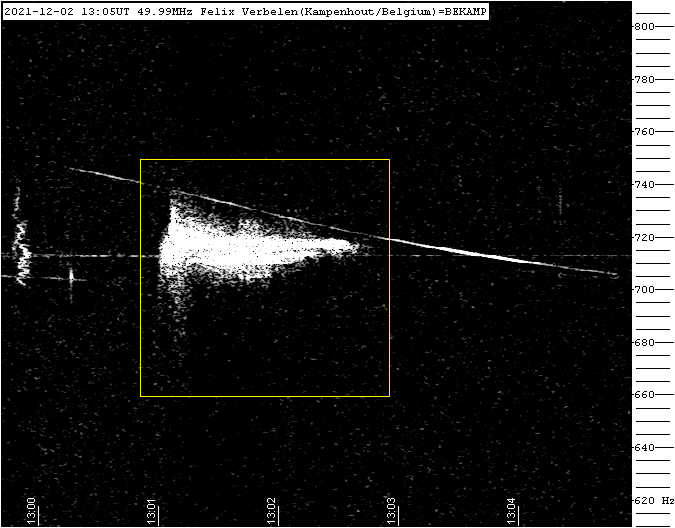Click the 780 frequency scale label

coord(644,79)
